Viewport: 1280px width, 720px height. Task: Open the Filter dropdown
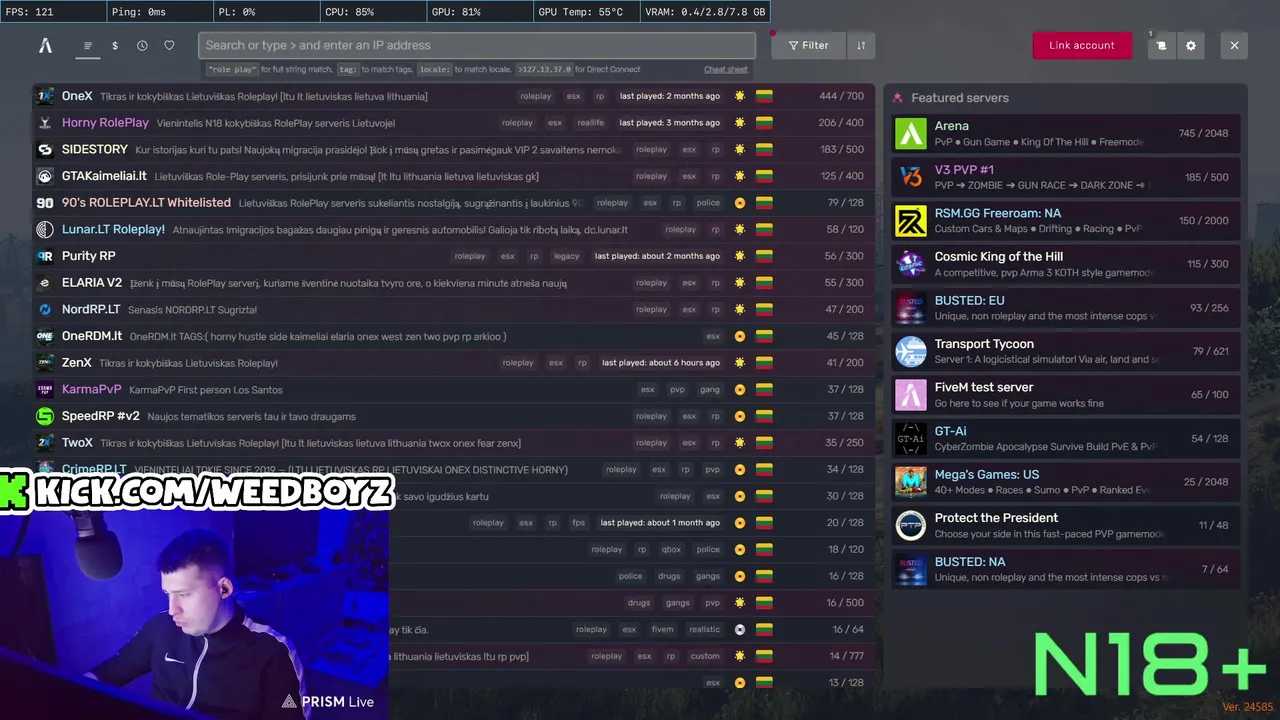[x=808, y=45]
